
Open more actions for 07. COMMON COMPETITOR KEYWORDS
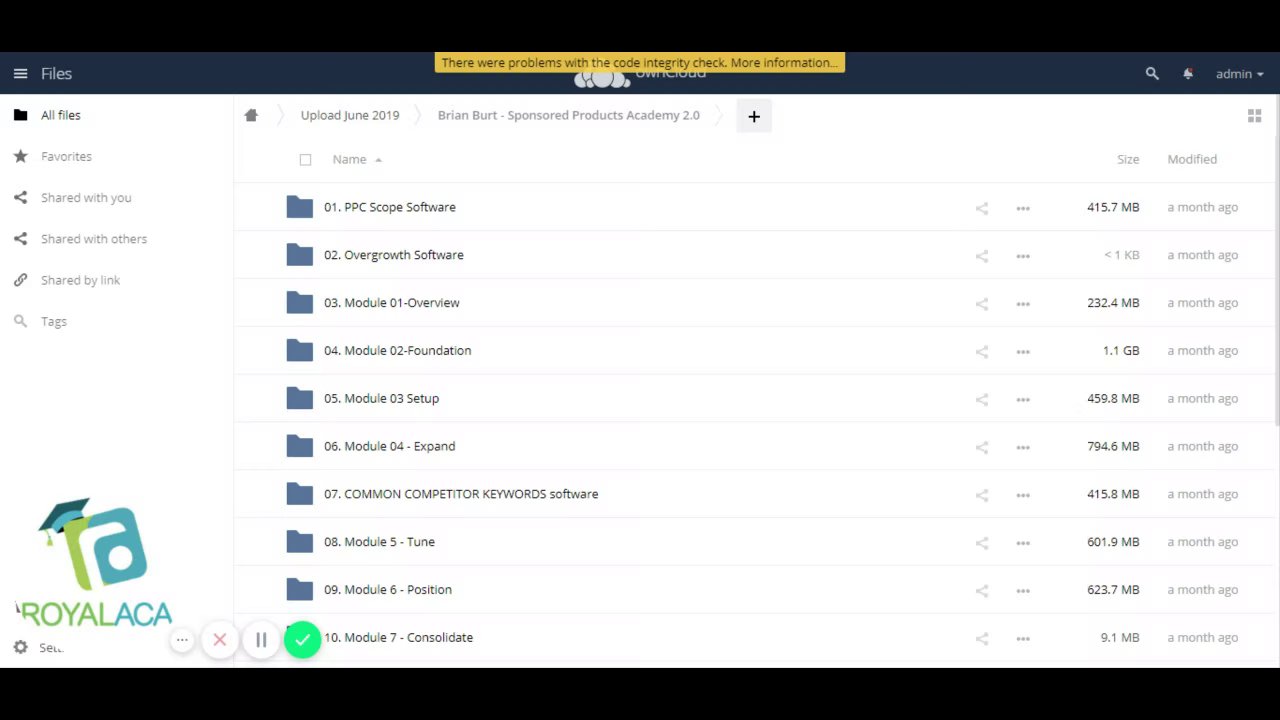tap(1023, 495)
